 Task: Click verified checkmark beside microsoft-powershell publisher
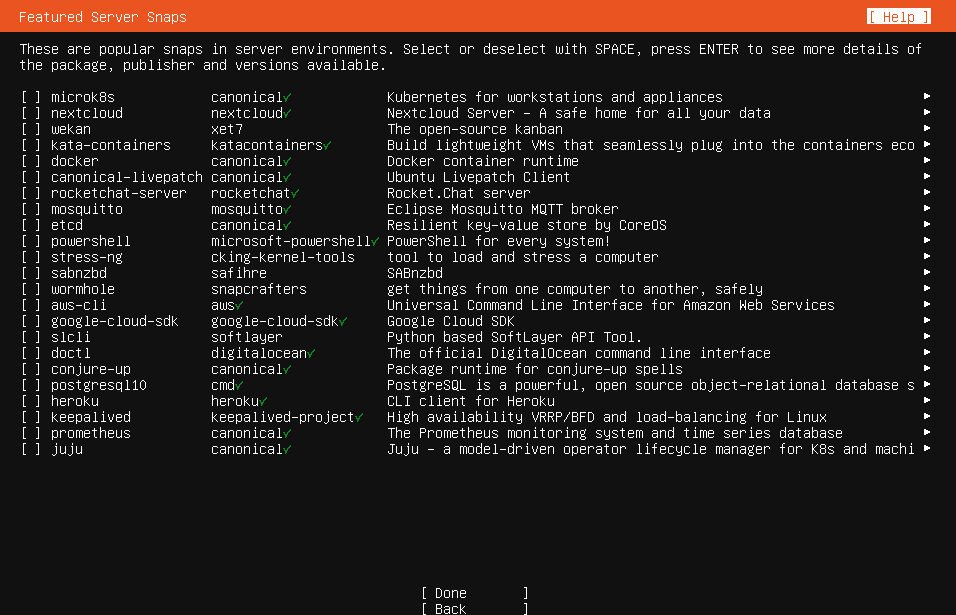(375, 241)
